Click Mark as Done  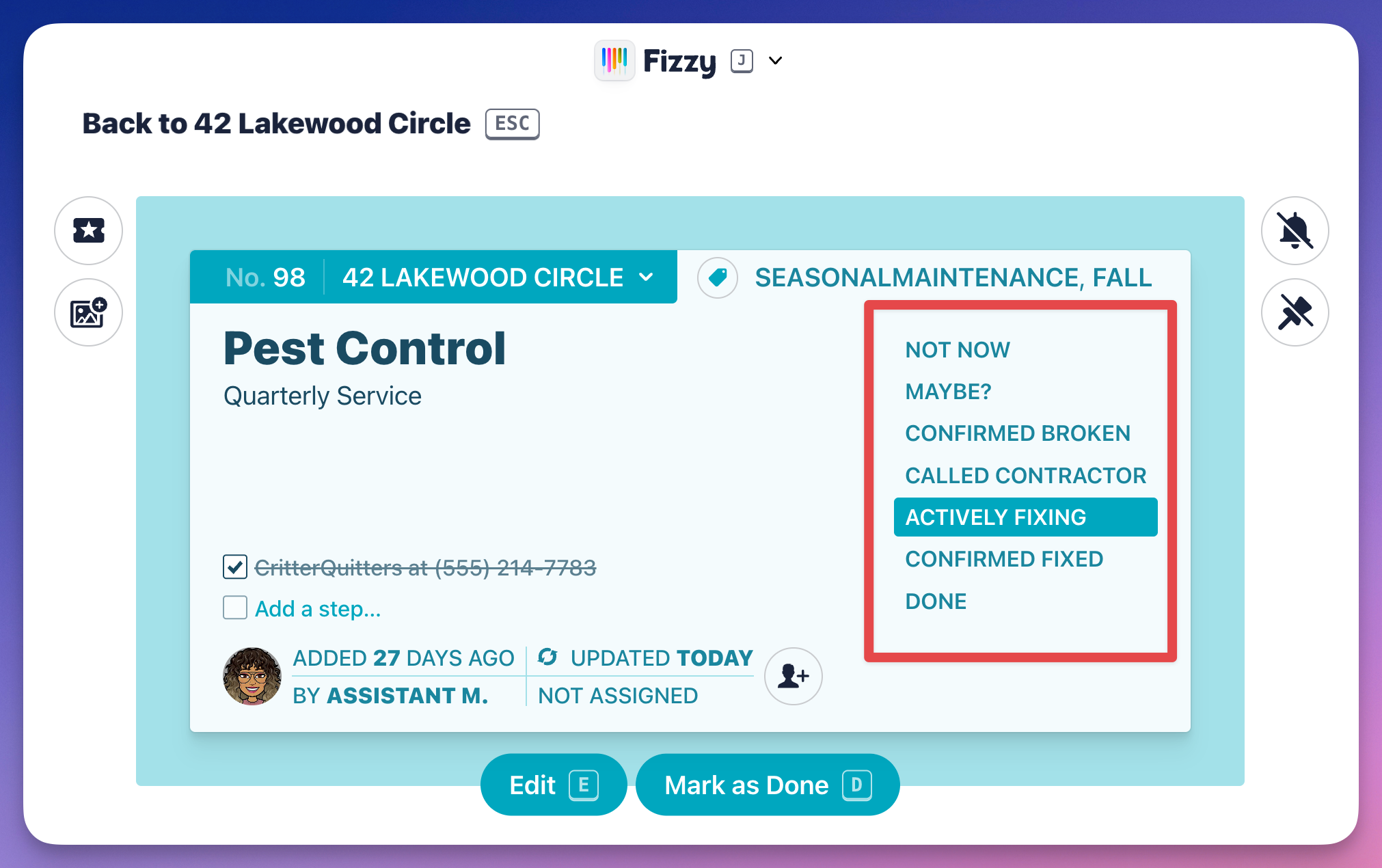click(767, 785)
